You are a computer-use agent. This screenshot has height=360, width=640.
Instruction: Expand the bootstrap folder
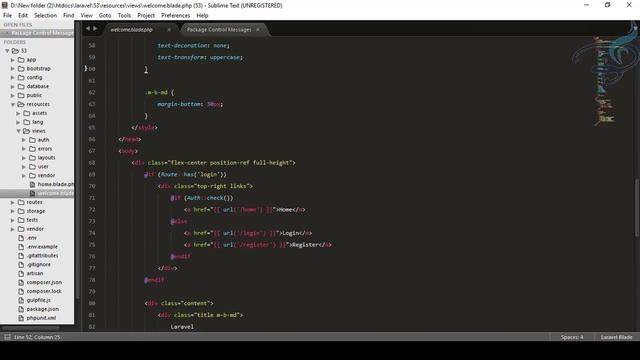pyautogui.click(x=13, y=69)
